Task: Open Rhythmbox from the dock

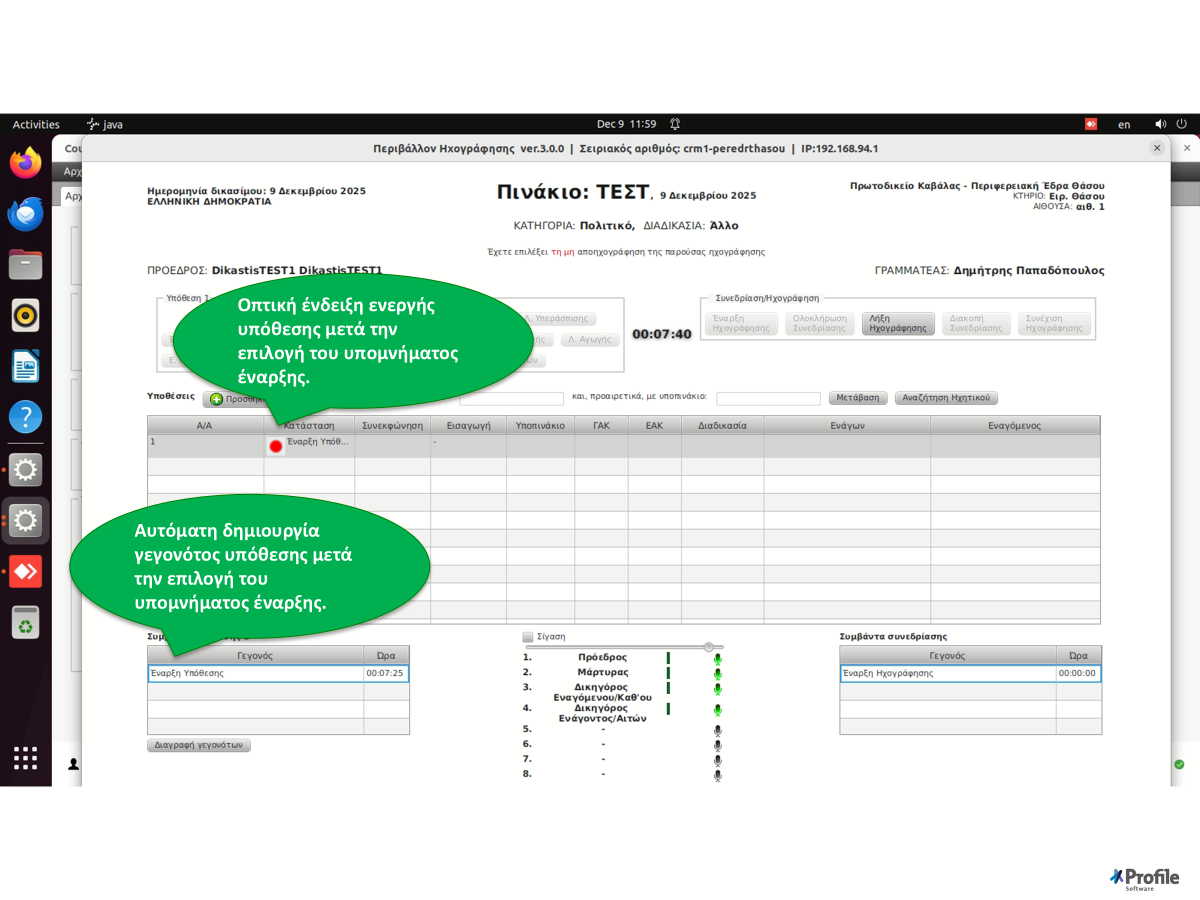Action: click(x=26, y=315)
